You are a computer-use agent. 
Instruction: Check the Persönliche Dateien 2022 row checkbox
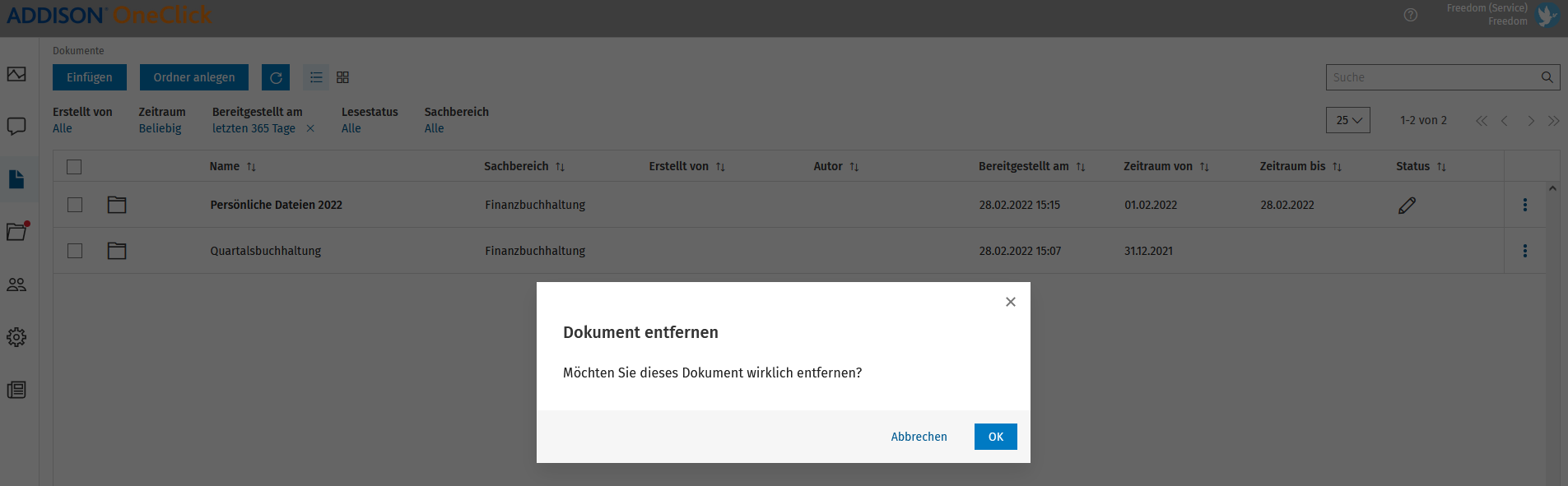pyautogui.click(x=75, y=205)
